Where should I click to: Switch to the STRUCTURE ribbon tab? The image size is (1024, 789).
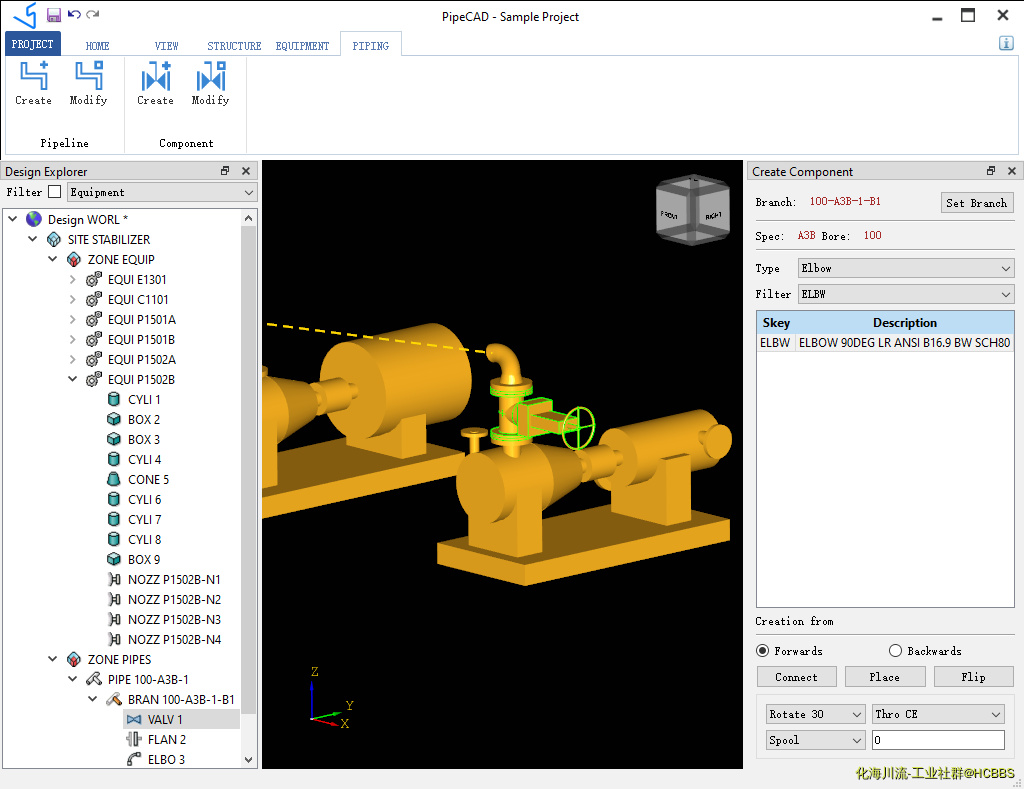[234, 46]
